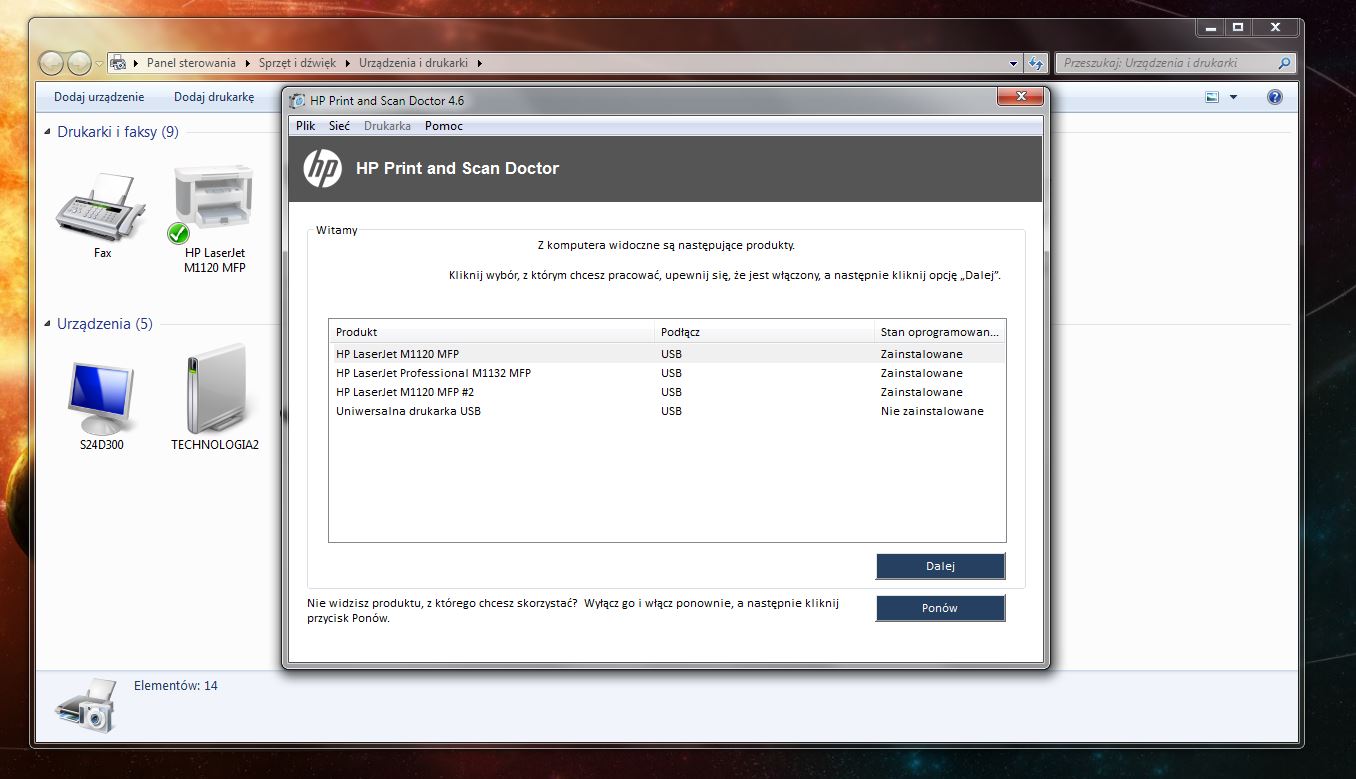This screenshot has height=779, width=1356.
Task: Open Explorer help question mark icon
Action: [1275, 97]
